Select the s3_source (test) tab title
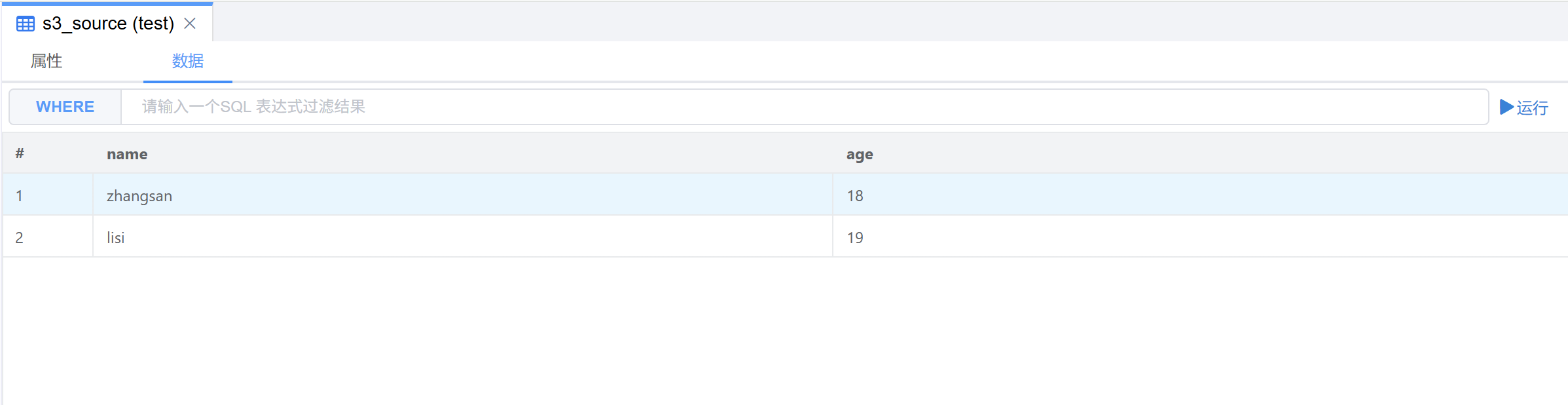This screenshot has width=1568, height=405. pos(108,24)
